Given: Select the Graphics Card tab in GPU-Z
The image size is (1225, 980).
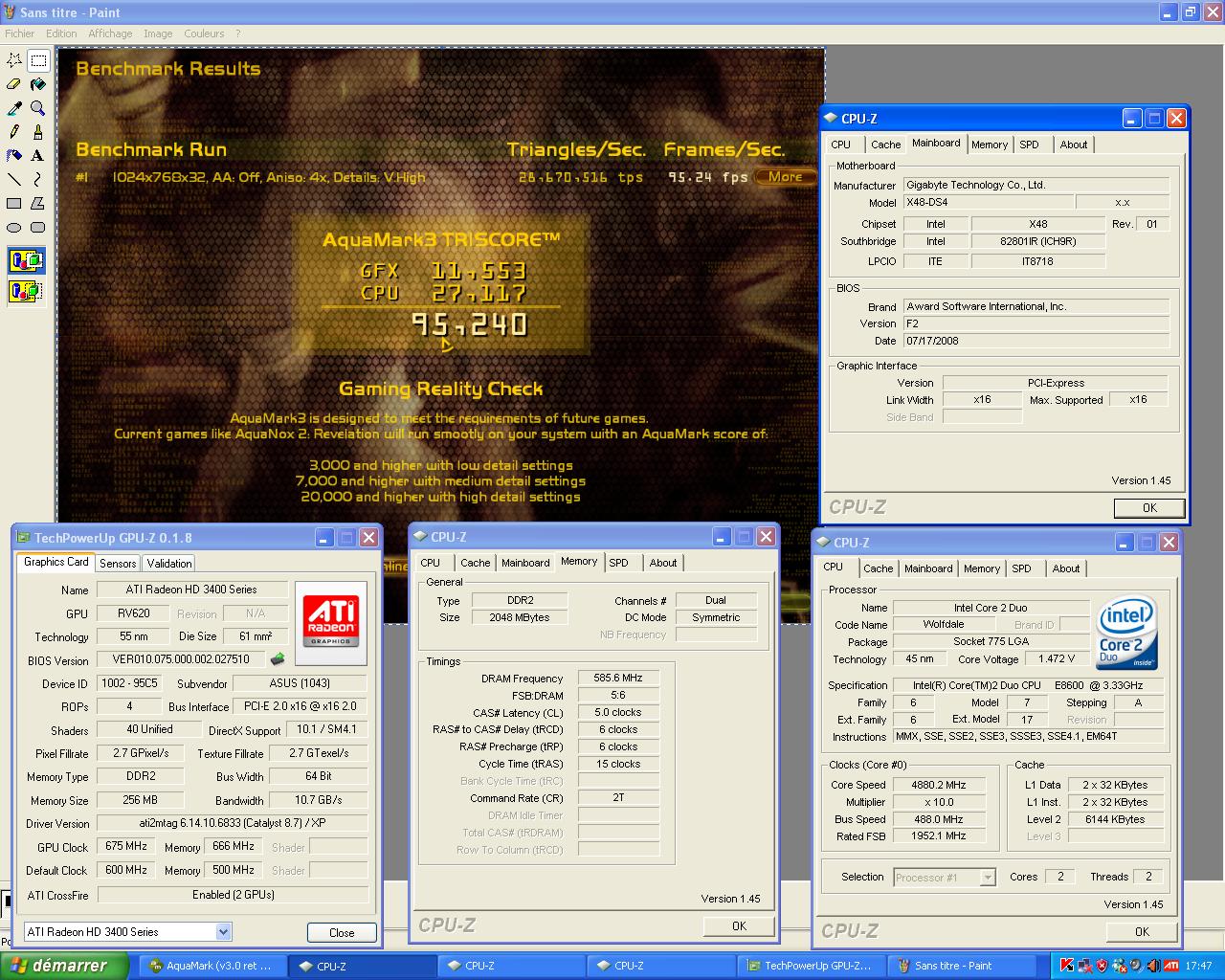Looking at the screenshot, I should click(x=56, y=562).
